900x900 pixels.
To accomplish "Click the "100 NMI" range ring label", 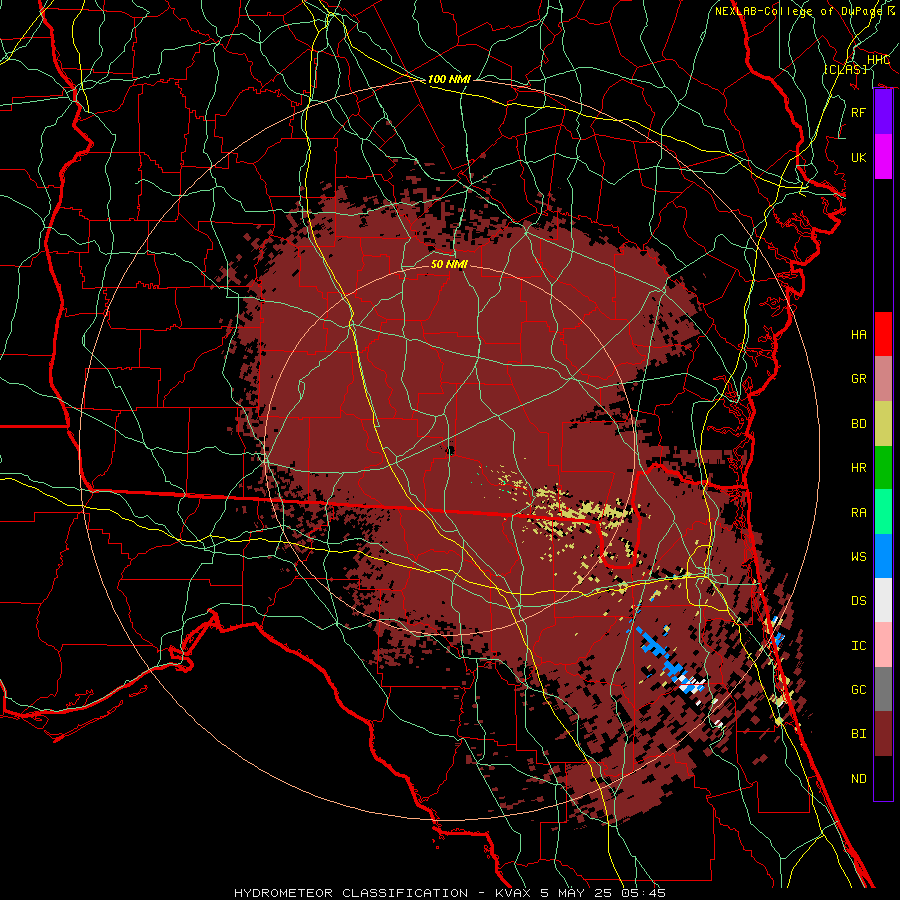I will click(449, 79).
